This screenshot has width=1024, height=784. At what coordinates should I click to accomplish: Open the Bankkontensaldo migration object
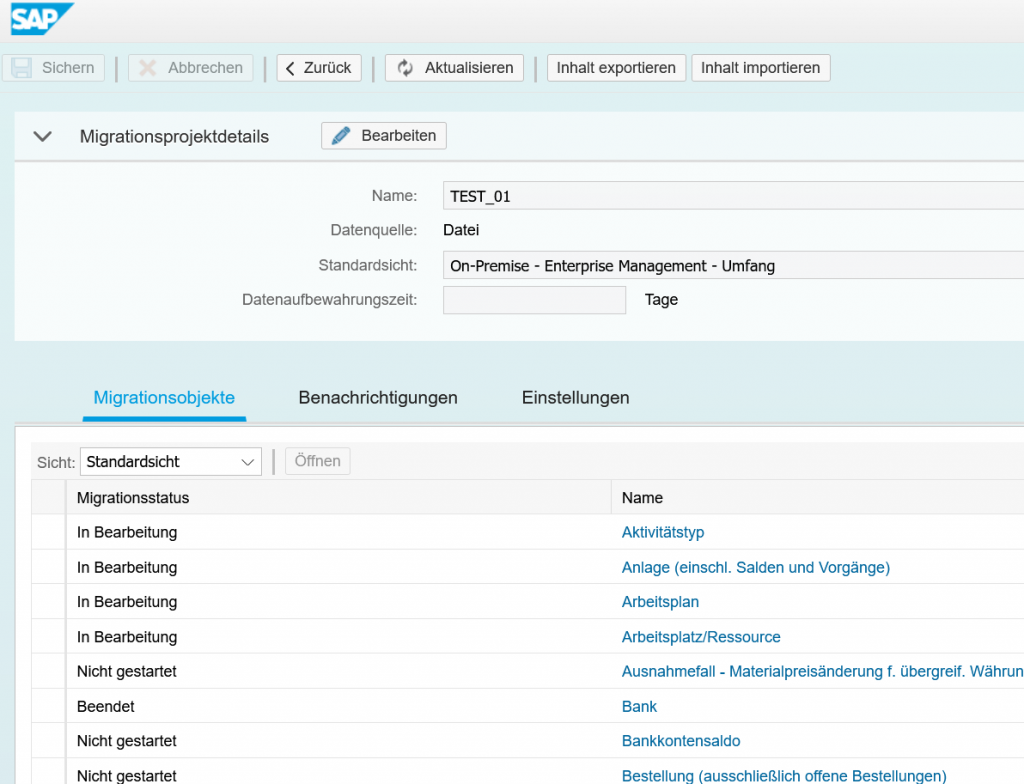[x=681, y=741]
